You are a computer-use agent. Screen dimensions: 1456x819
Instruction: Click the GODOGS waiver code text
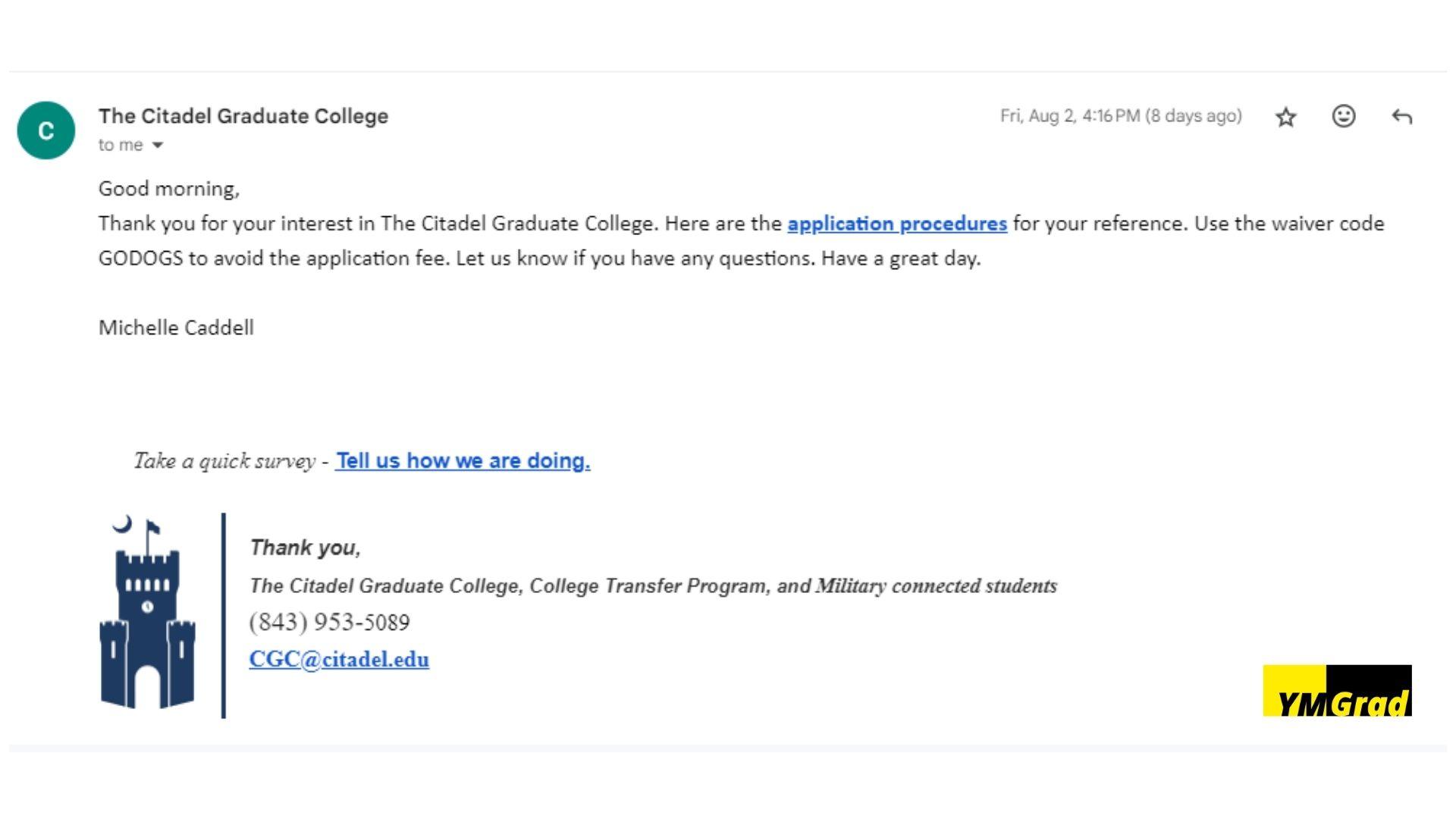coord(141,259)
